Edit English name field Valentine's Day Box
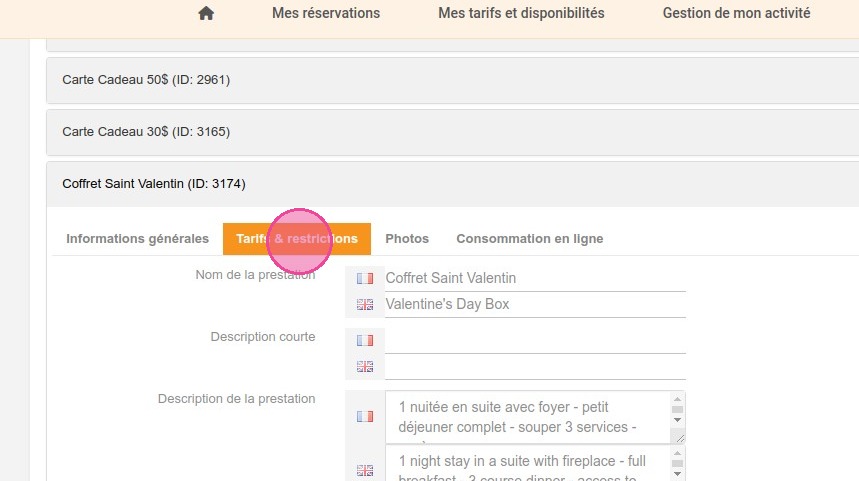This screenshot has height=481, width=859. coord(535,305)
